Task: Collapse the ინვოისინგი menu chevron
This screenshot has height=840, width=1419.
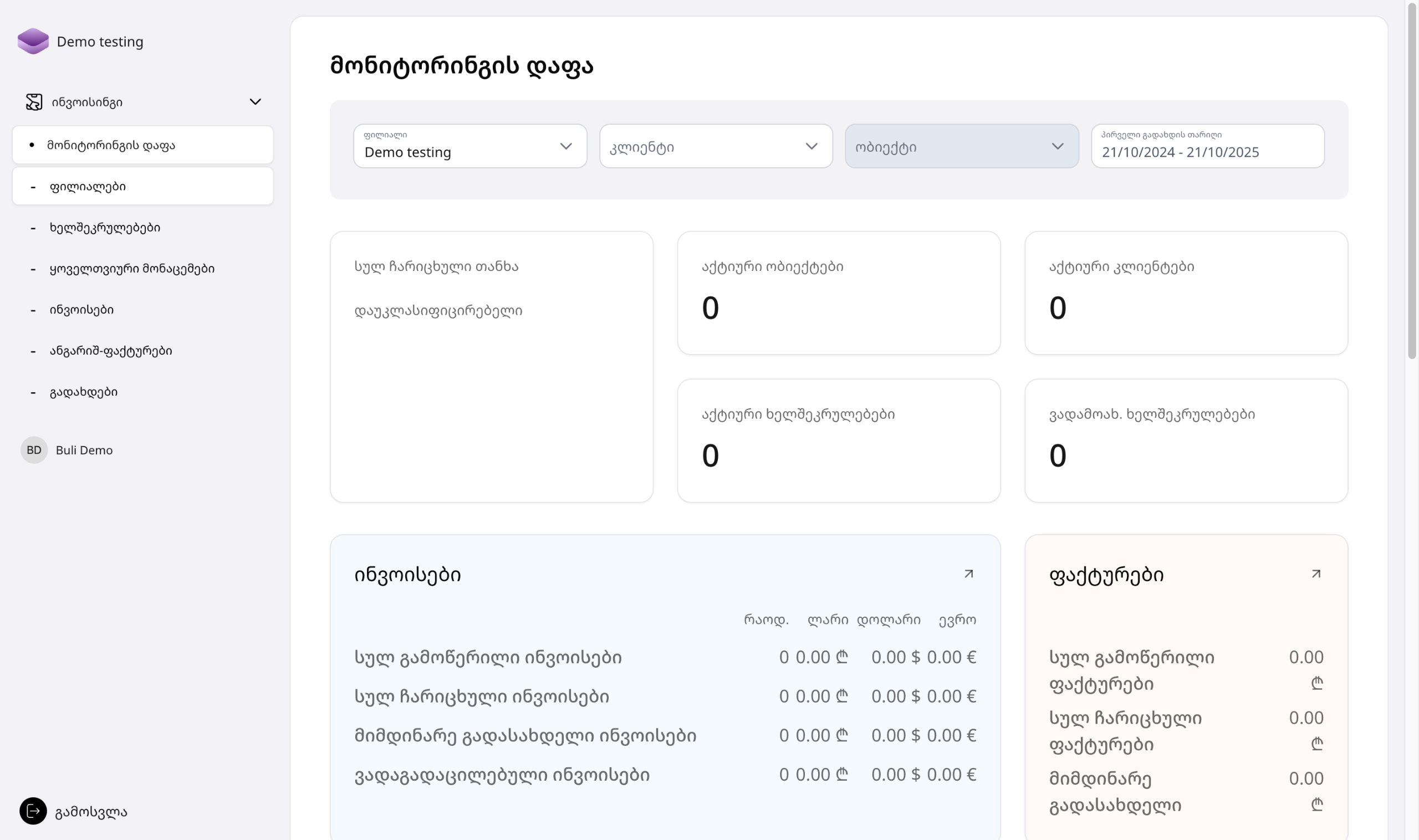Action: (x=256, y=102)
